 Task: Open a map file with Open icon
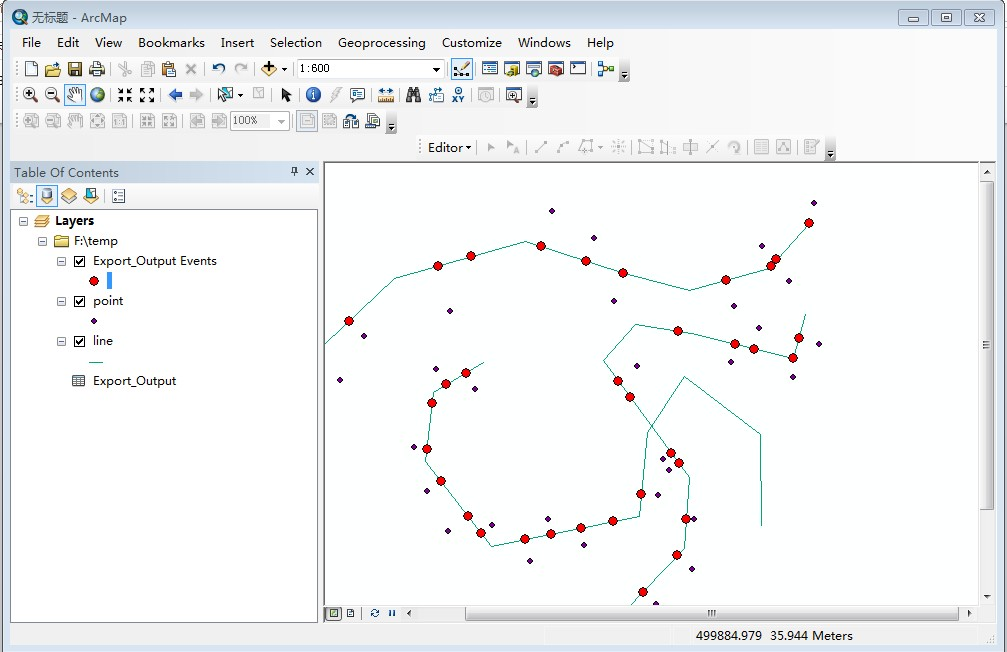click(x=53, y=69)
